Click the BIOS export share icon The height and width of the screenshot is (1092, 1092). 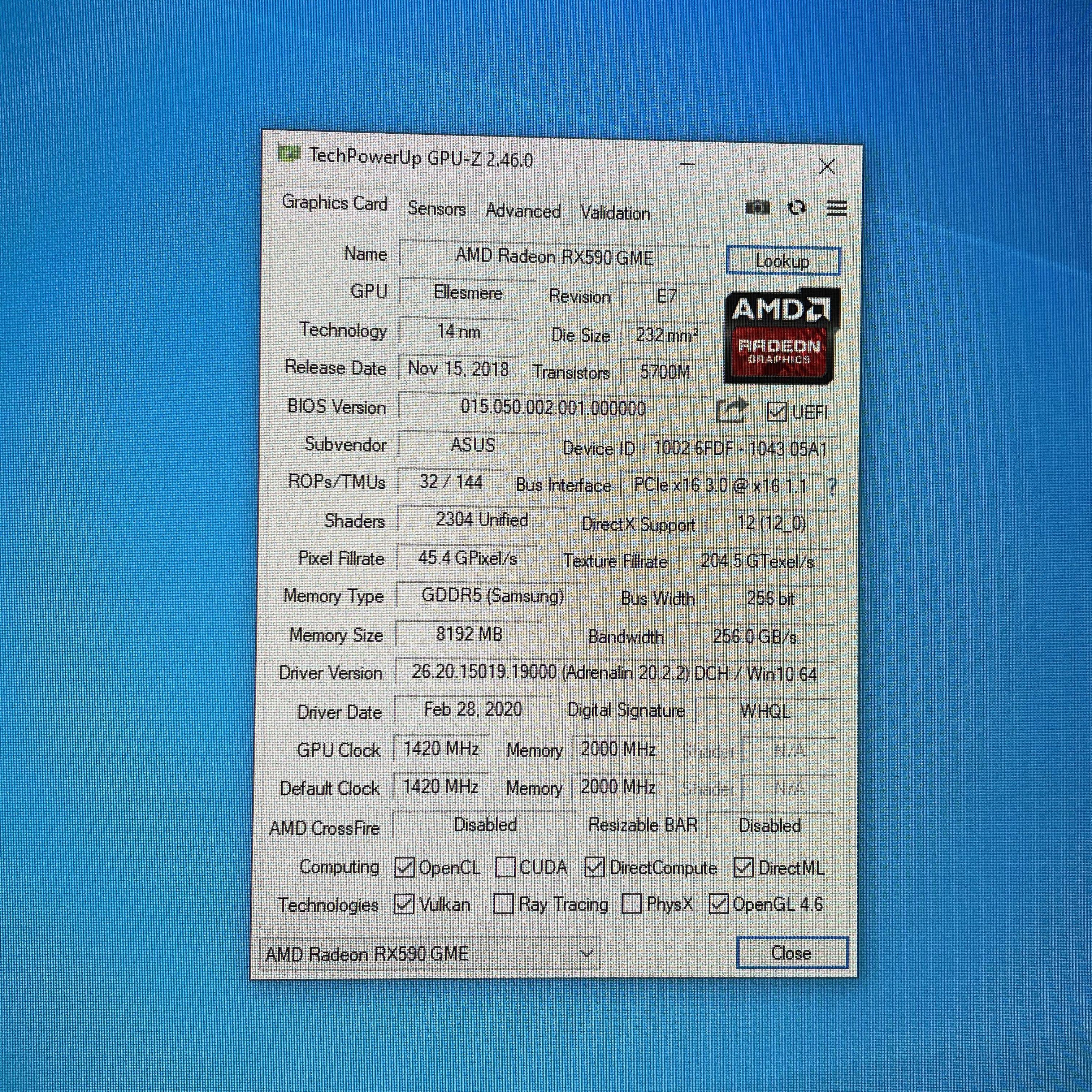[732, 410]
